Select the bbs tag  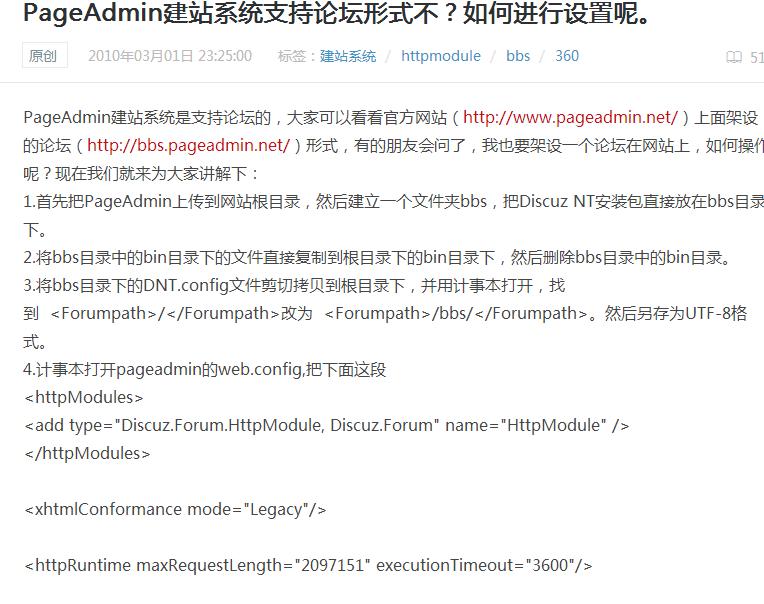(517, 56)
